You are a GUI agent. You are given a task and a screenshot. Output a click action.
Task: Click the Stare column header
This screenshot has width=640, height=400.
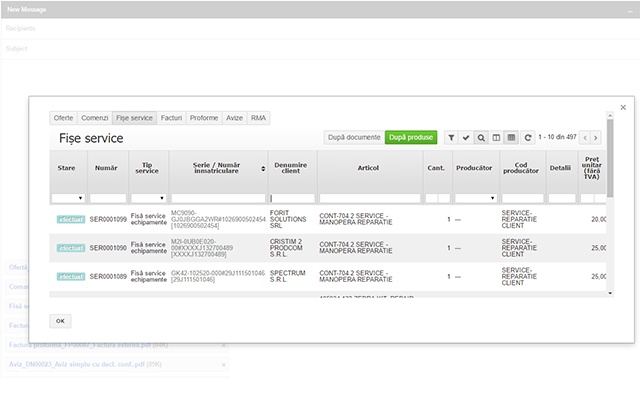click(x=67, y=168)
